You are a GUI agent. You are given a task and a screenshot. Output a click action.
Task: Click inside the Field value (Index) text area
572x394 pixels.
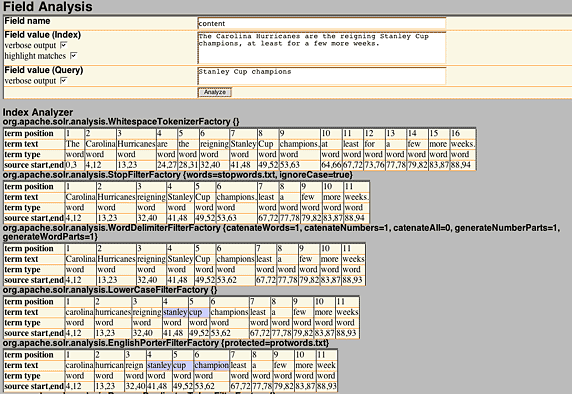click(x=321, y=47)
